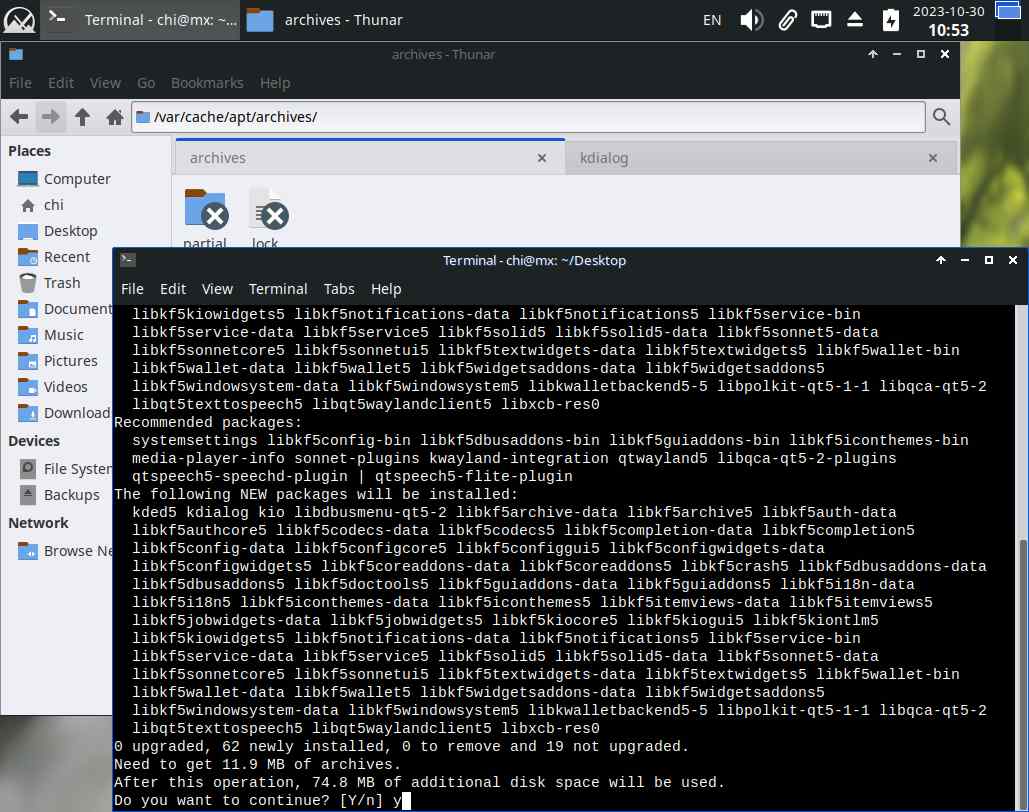Click the Thunar back navigation arrow

click(x=18, y=118)
